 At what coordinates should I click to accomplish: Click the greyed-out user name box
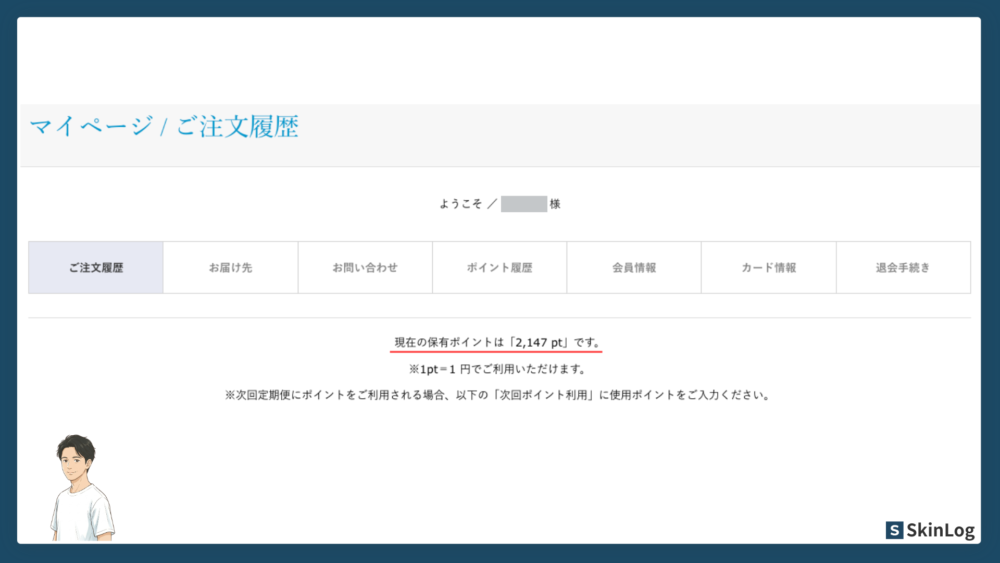523,204
